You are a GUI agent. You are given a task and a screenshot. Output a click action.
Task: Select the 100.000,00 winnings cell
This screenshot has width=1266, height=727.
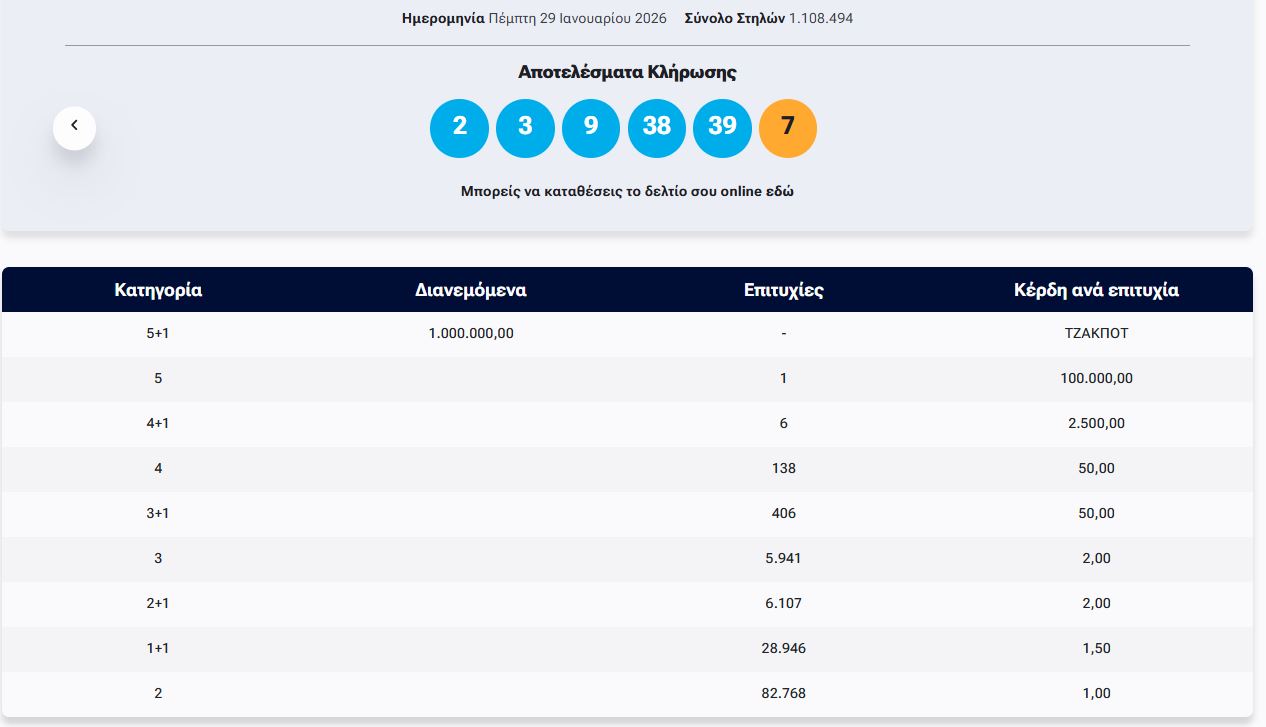[1096, 379]
